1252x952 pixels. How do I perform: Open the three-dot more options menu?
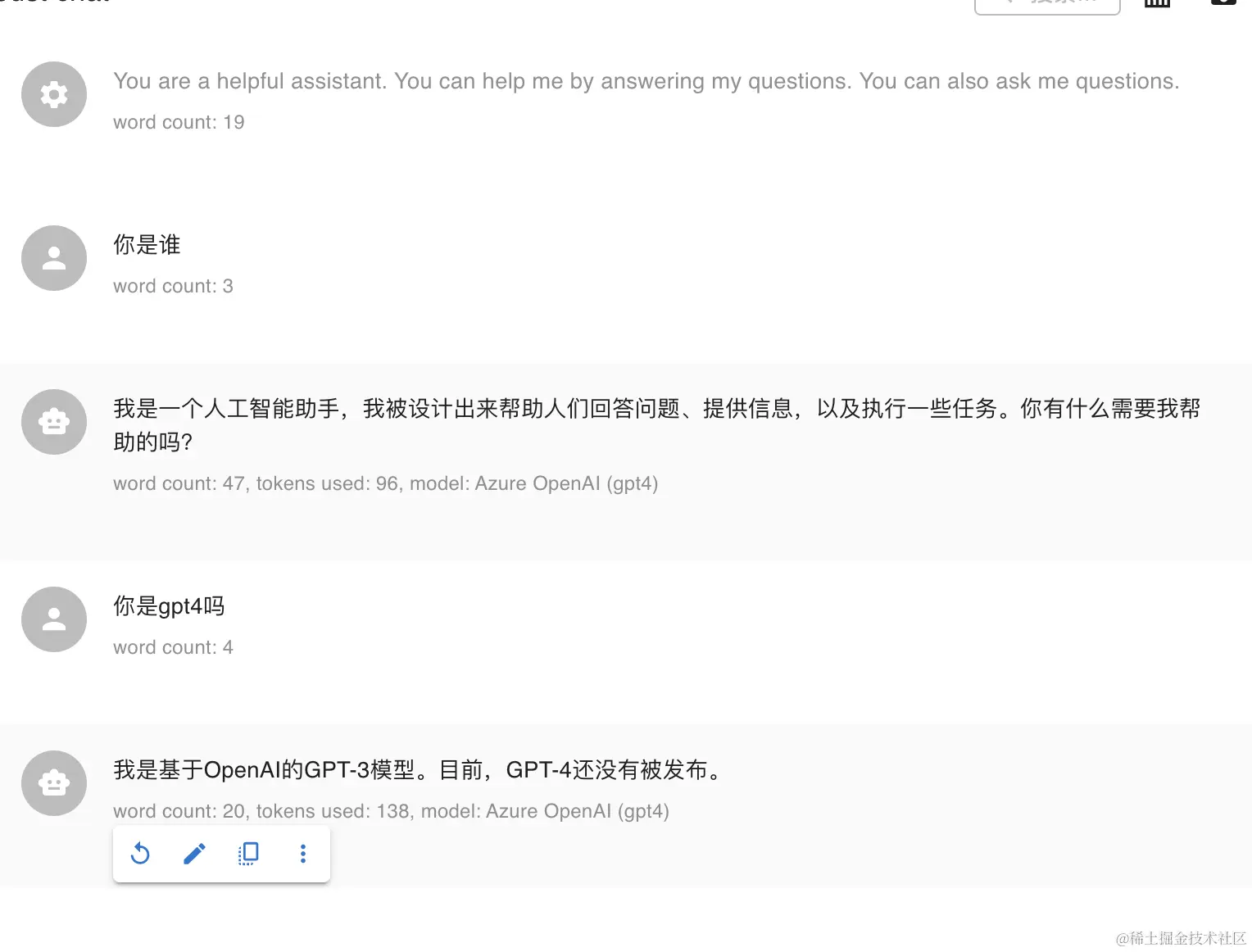point(303,854)
